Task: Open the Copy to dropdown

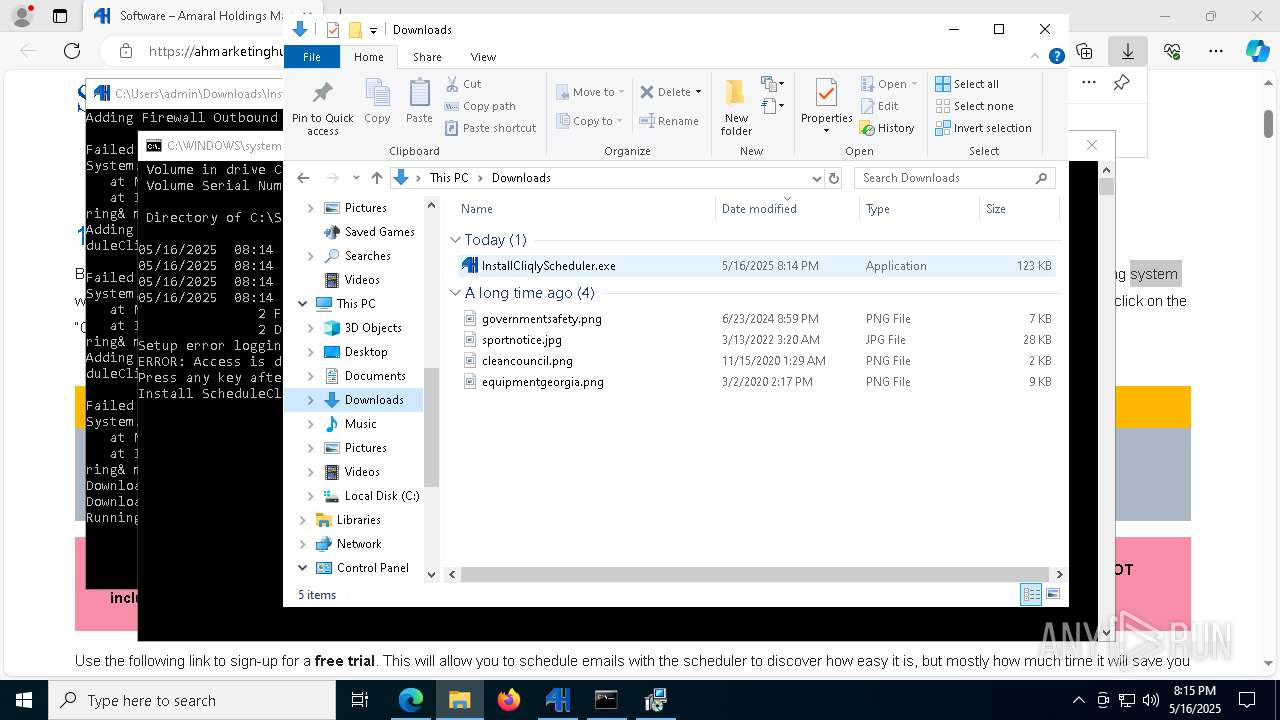Action: coord(590,121)
